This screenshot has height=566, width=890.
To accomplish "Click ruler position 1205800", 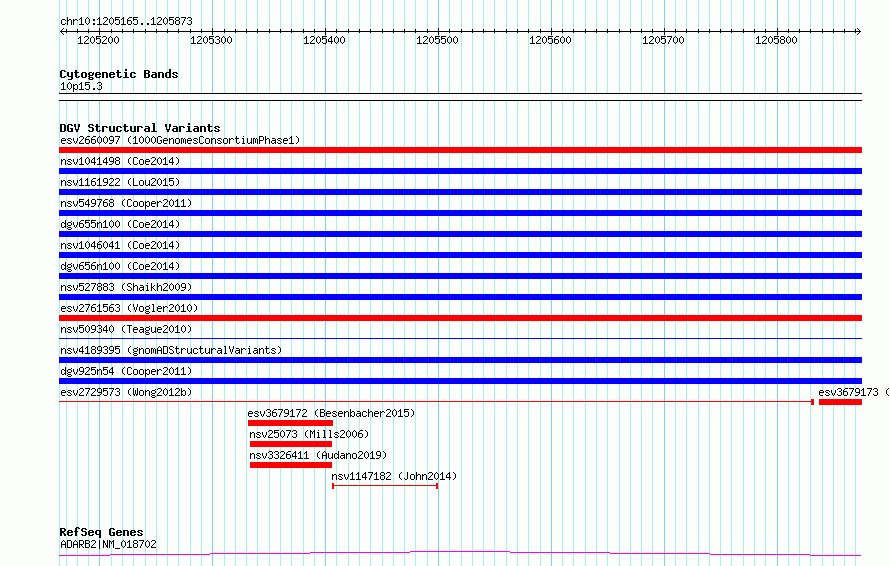I will [776, 40].
